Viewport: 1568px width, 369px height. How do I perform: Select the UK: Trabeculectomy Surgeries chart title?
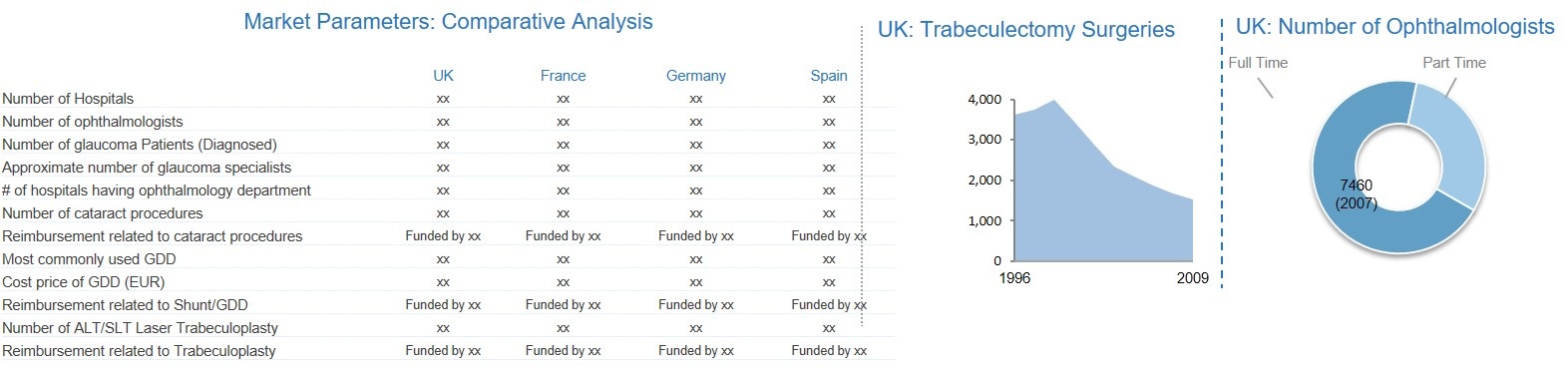(1026, 30)
